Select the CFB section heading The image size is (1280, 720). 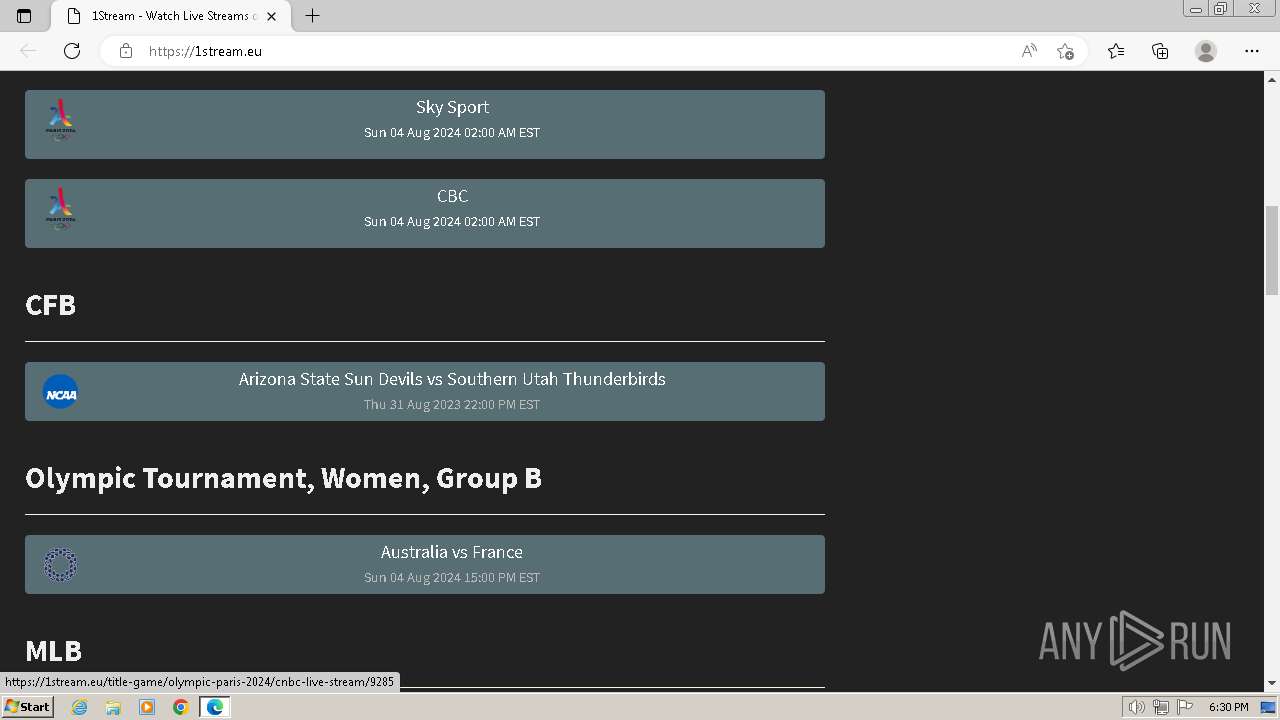click(x=50, y=304)
